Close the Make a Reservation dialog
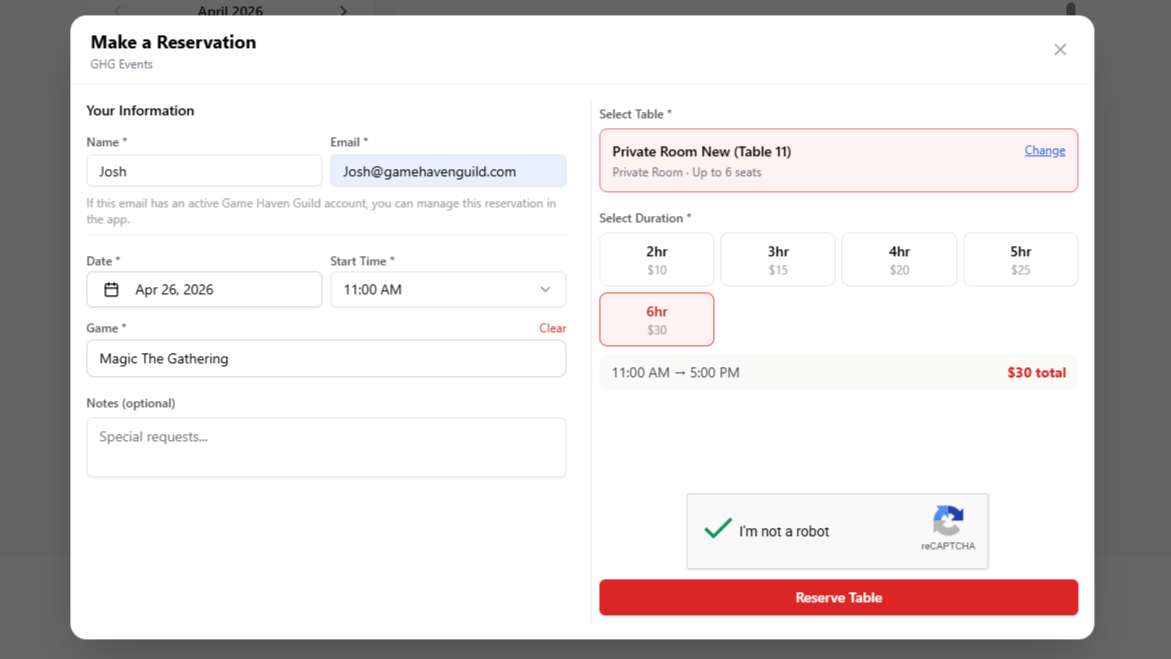1171x659 pixels. coord(1060,49)
